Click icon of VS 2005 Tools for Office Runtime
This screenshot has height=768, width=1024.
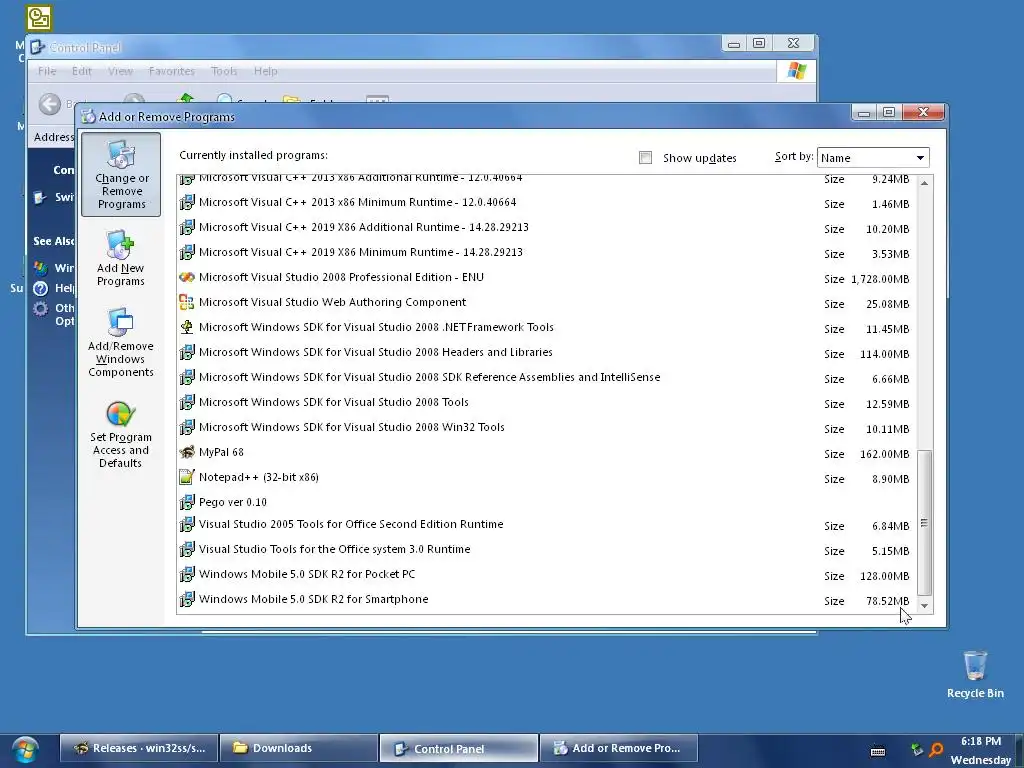pyautogui.click(x=187, y=524)
